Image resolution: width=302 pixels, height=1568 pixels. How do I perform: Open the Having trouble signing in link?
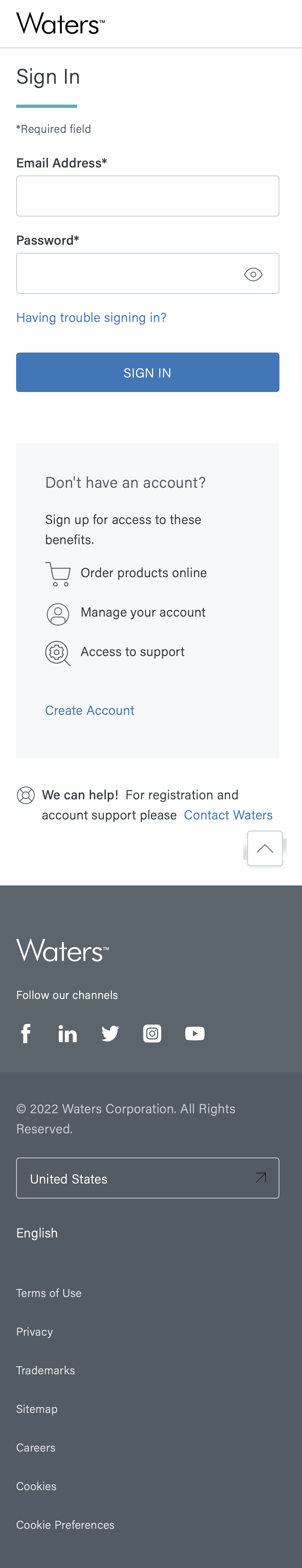coord(91,317)
